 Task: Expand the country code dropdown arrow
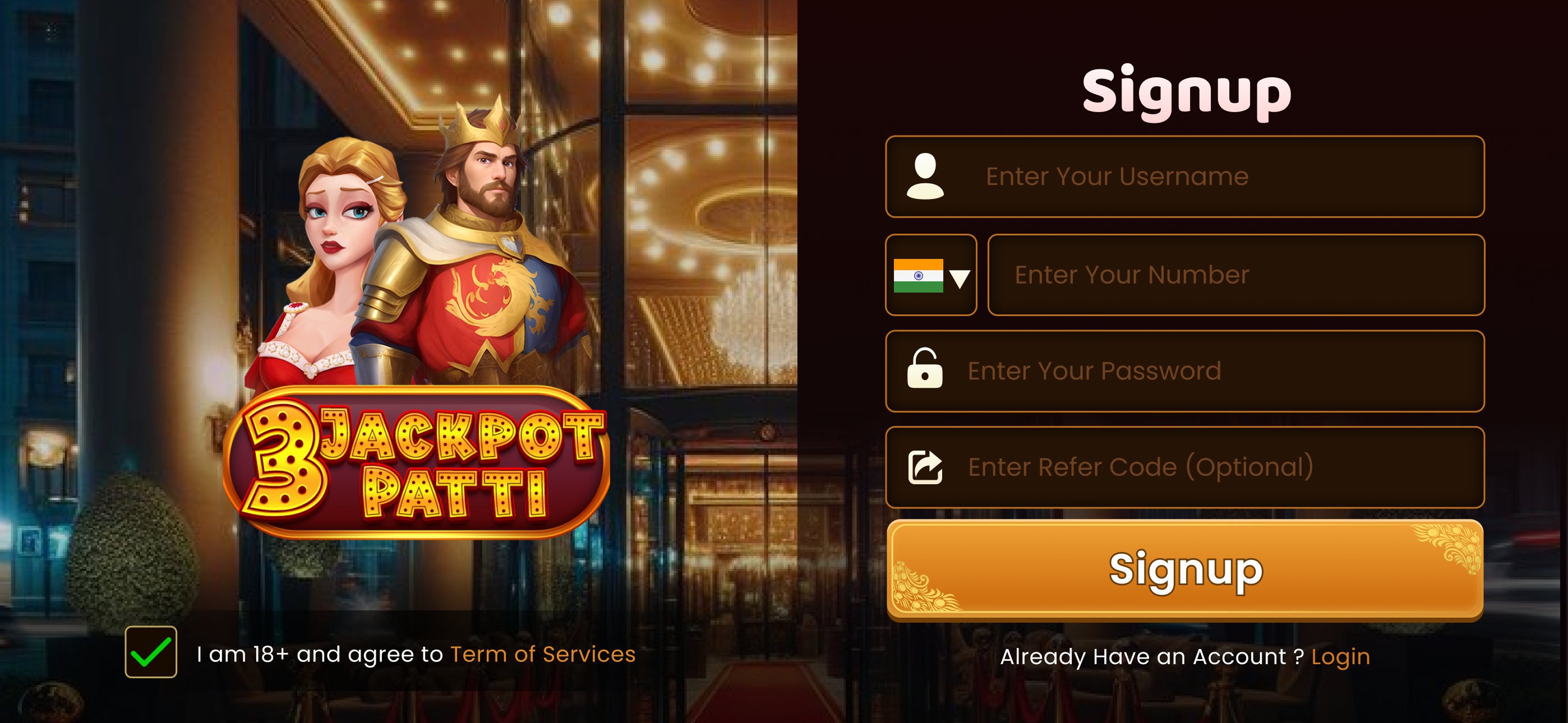pos(960,278)
